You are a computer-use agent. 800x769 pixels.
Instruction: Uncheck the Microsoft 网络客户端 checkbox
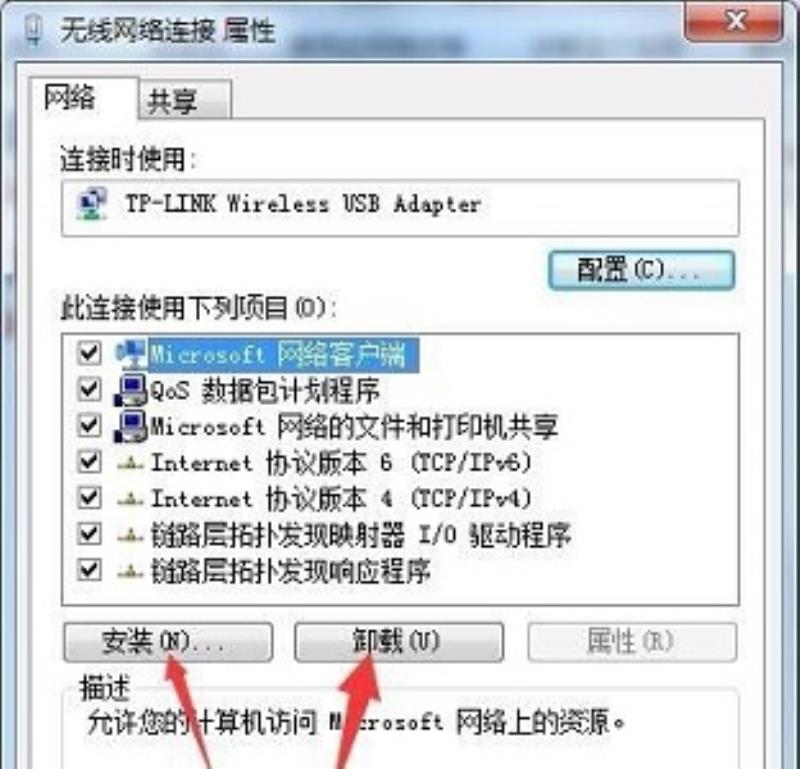89,353
